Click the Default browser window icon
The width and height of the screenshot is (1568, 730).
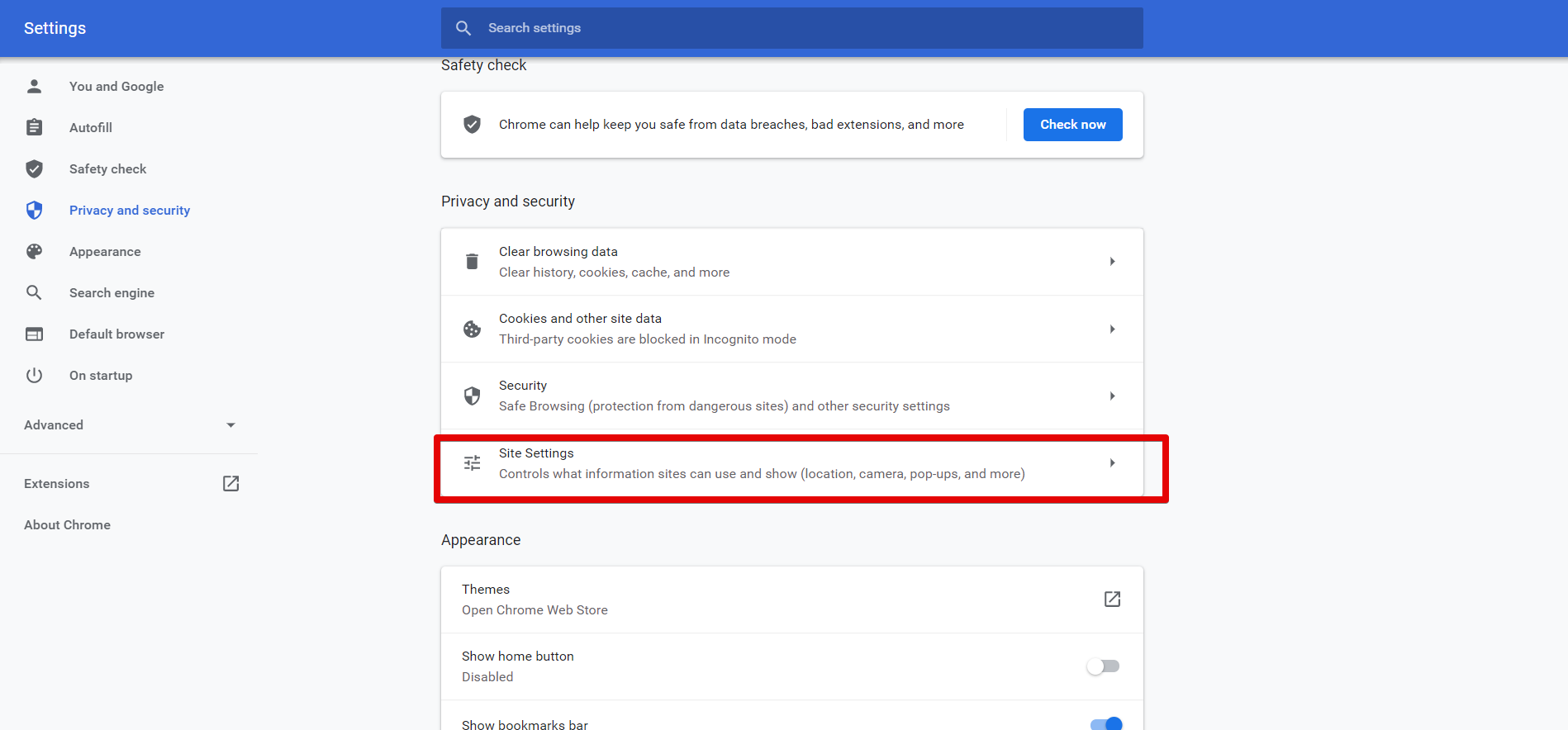[x=34, y=334]
